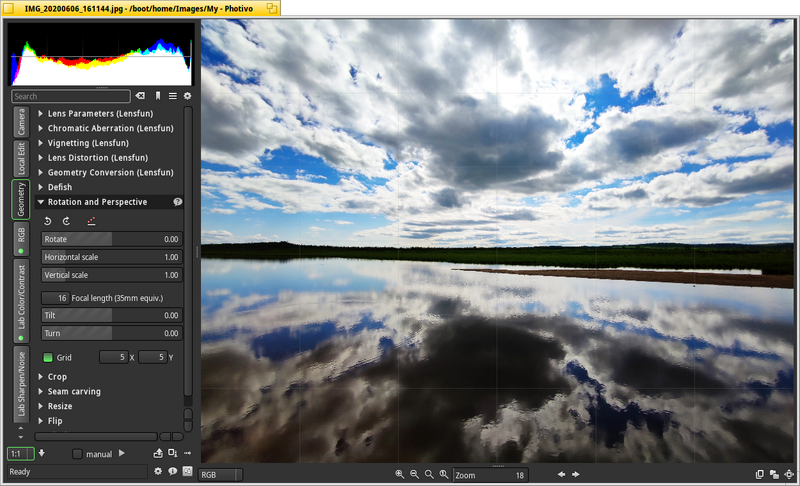Open settings gear in status bar

[158, 471]
